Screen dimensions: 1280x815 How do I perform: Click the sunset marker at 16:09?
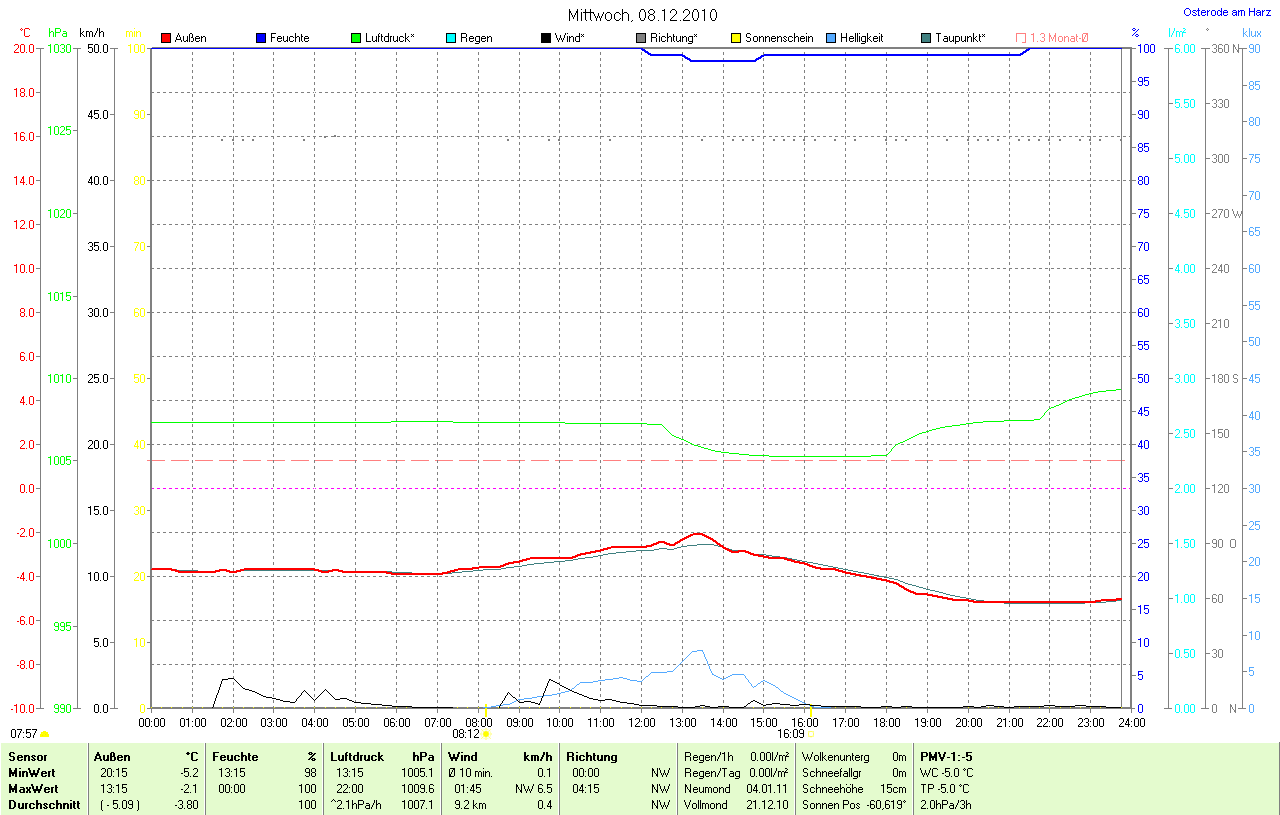point(810,733)
